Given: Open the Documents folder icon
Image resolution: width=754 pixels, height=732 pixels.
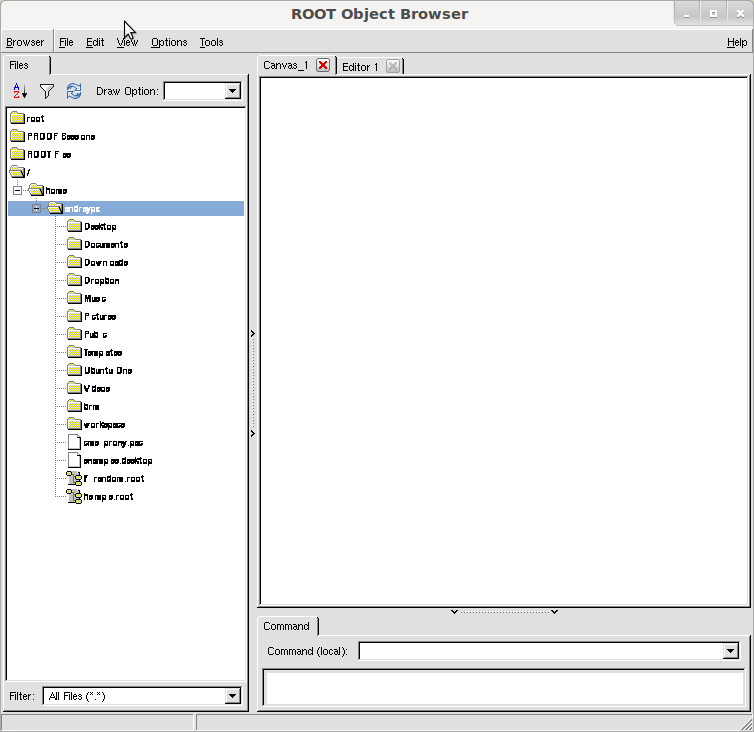Looking at the screenshot, I should 75,244.
